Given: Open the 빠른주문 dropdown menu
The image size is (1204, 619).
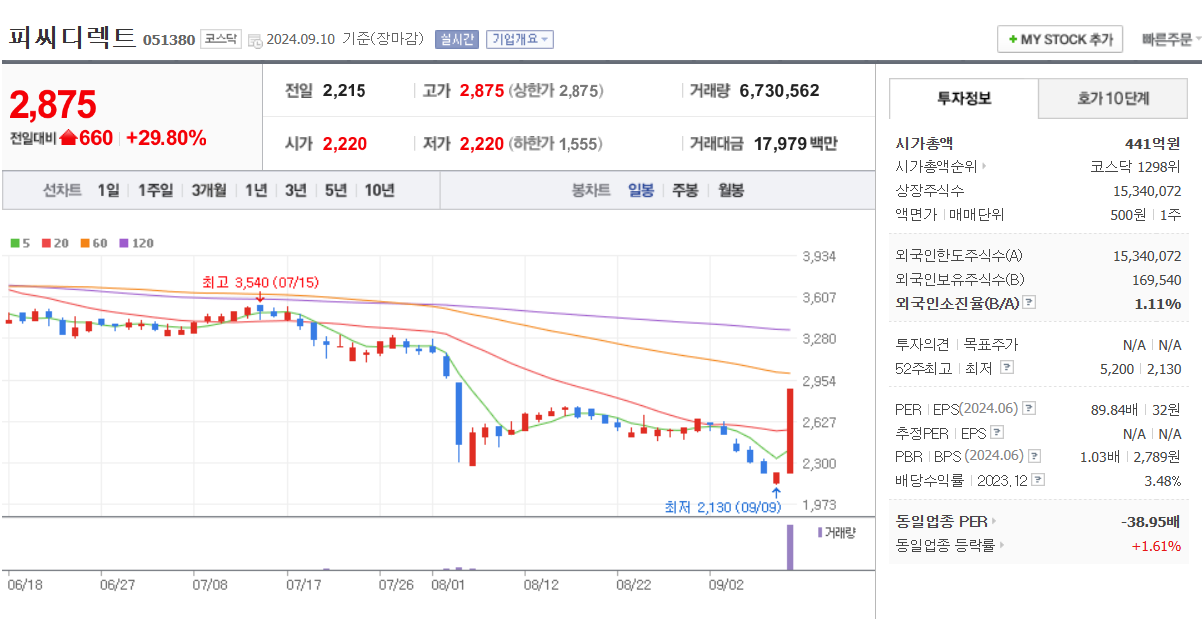Looking at the screenshot, I should pos(1169,39).
